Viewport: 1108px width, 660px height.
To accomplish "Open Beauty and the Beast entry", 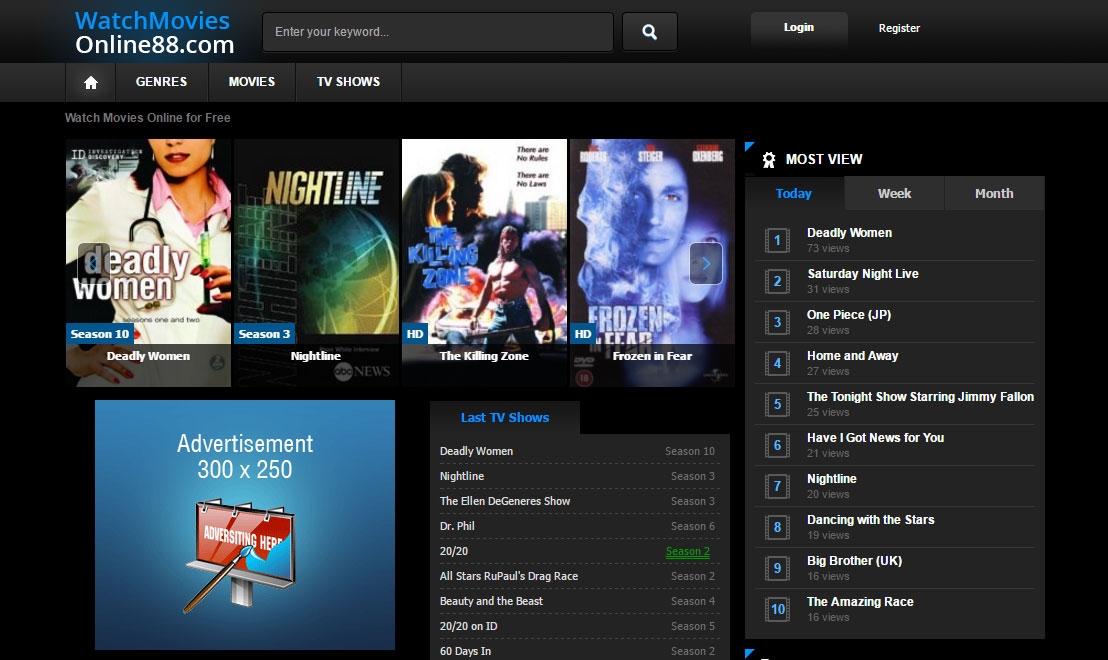I will (x=491, y=601).
